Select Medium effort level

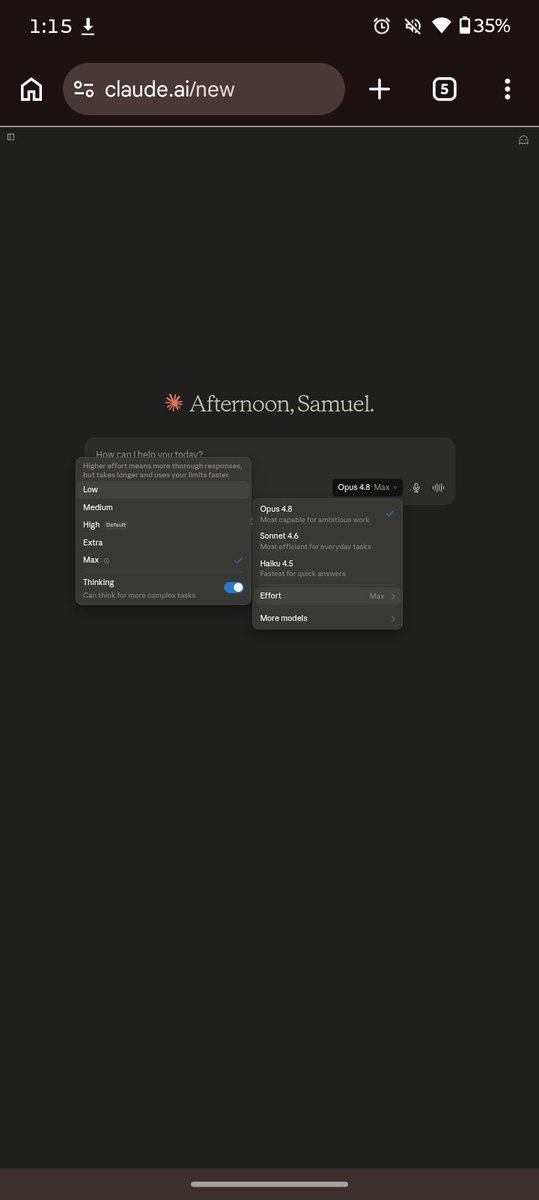[x=163, y=508]
